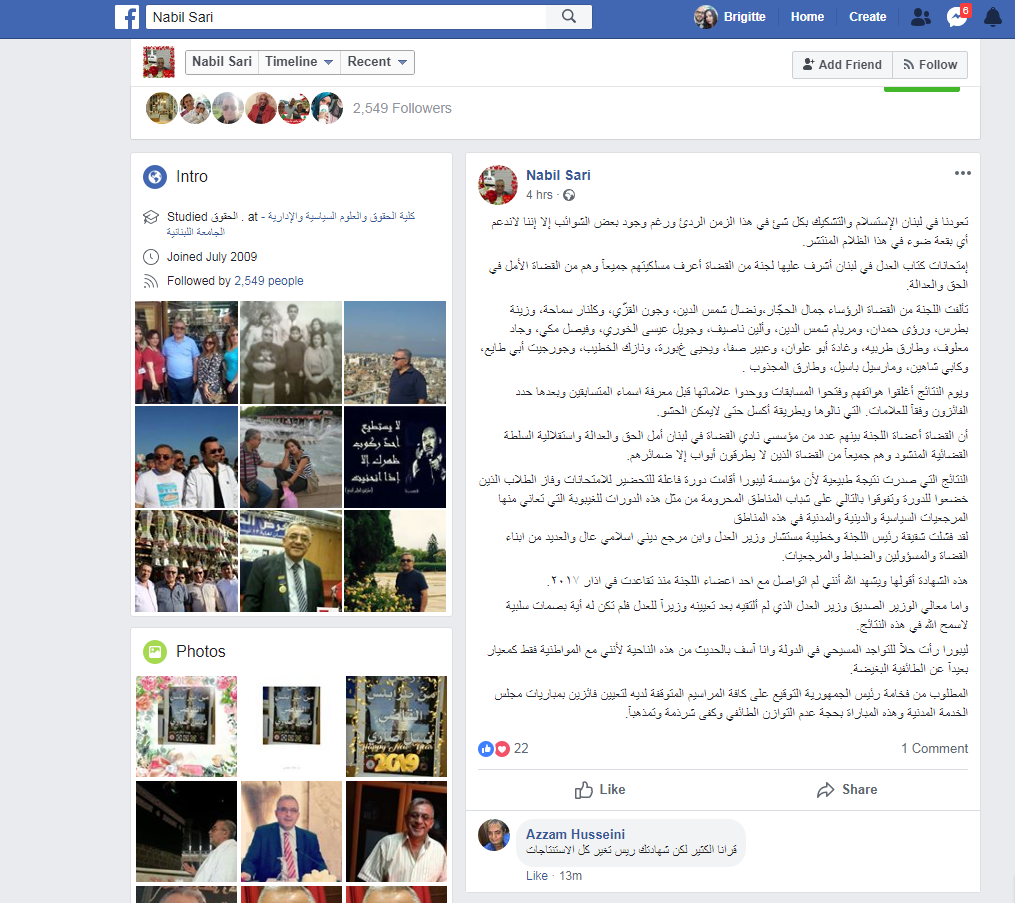Click the Add Friend button
This screenshot has height=903, width=1015.
(842, 65)
